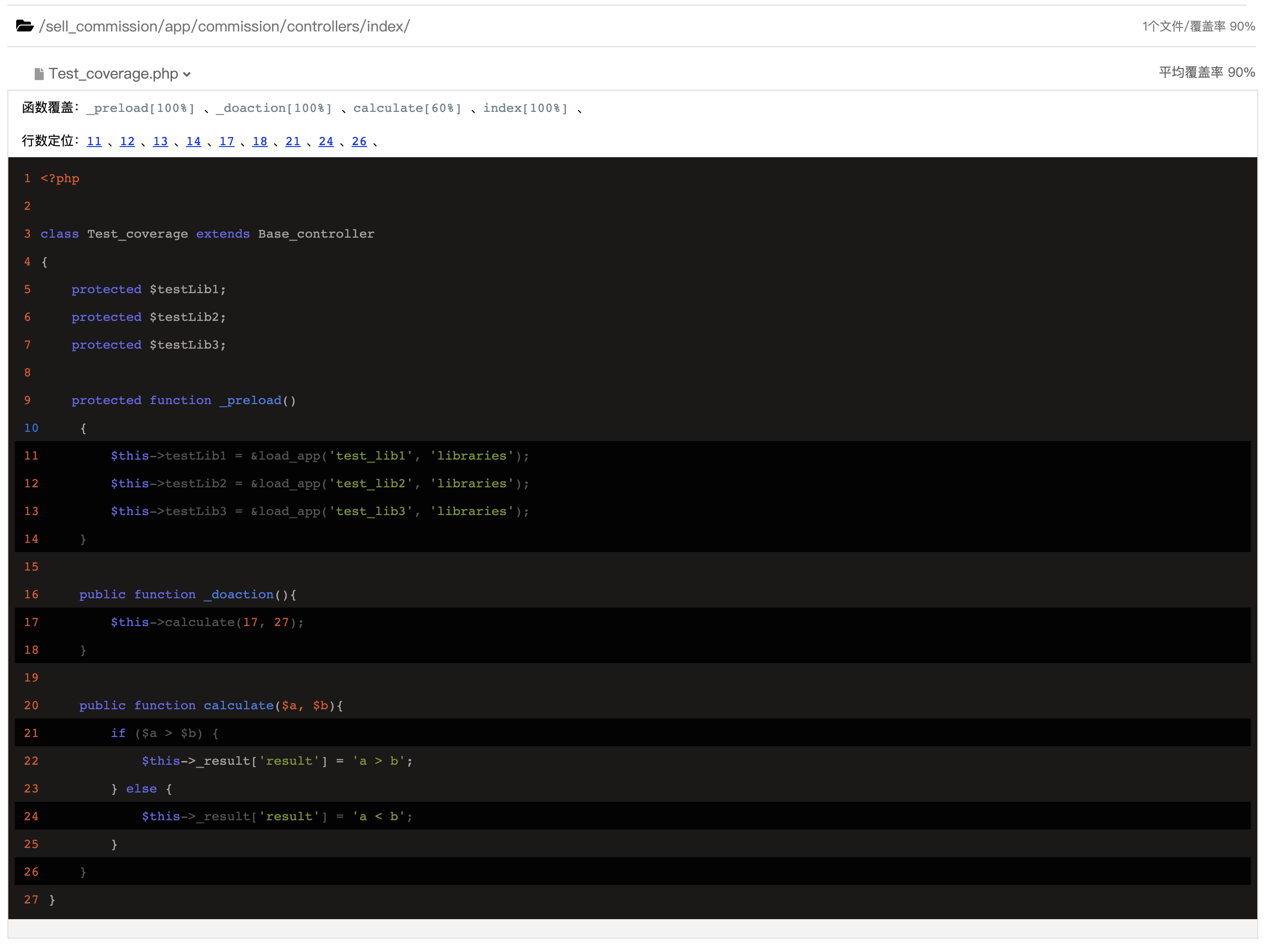Jump to line 13 link

(x=161, y=141)
